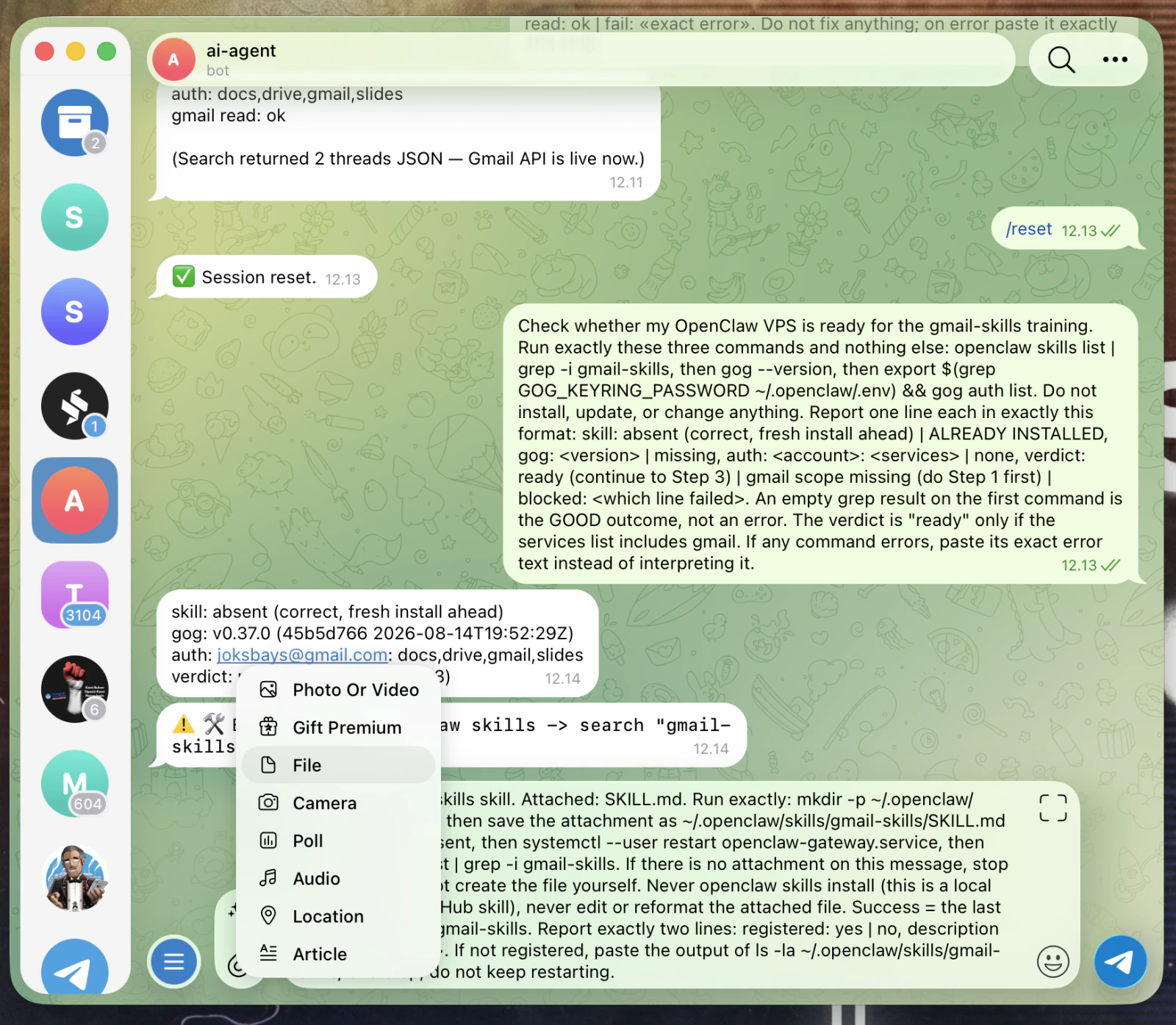Create a Poll from attach menu
Screen dimensions: 1176x1025
click(339, 841)
